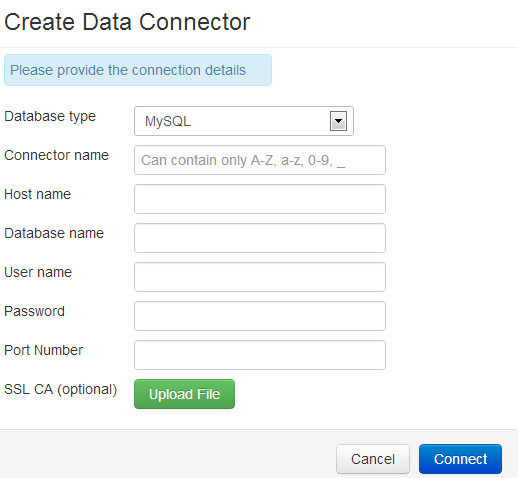
Task: Click the Database type label
Action: click(50, 116)
